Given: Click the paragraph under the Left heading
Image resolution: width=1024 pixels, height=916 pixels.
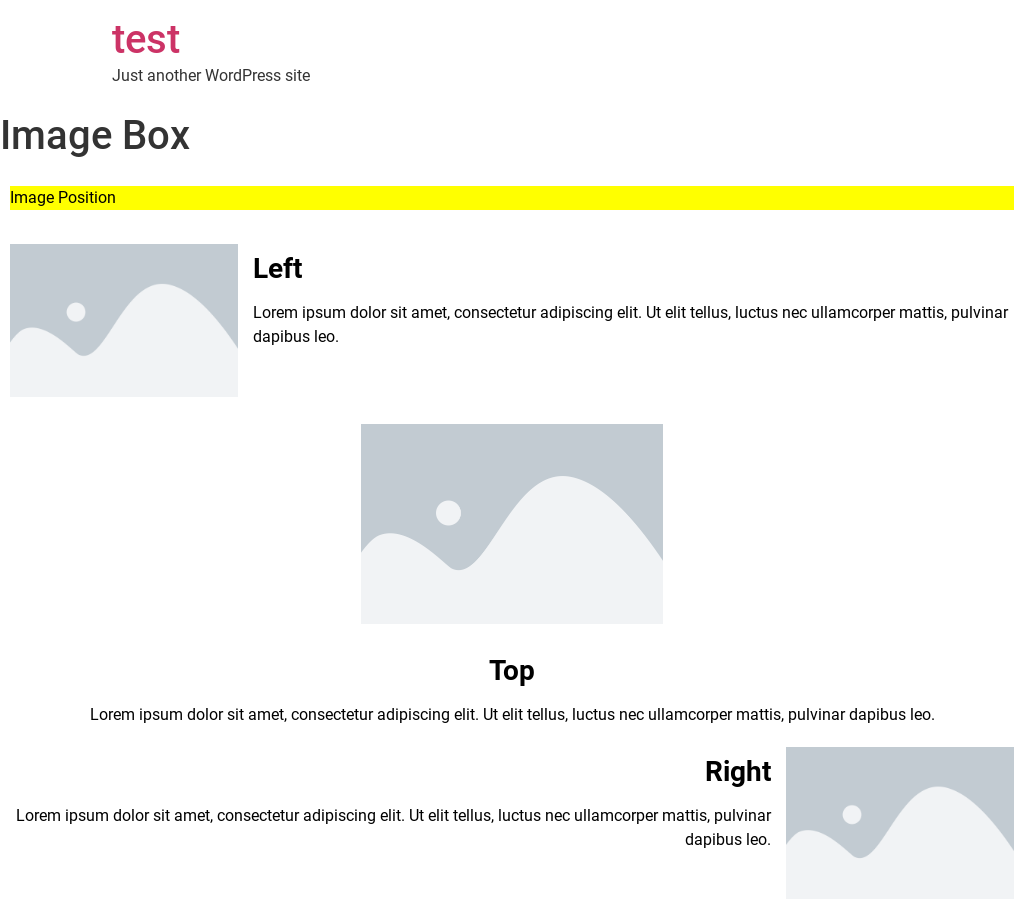Looking at the screenshot, I should tap(630, 324).
